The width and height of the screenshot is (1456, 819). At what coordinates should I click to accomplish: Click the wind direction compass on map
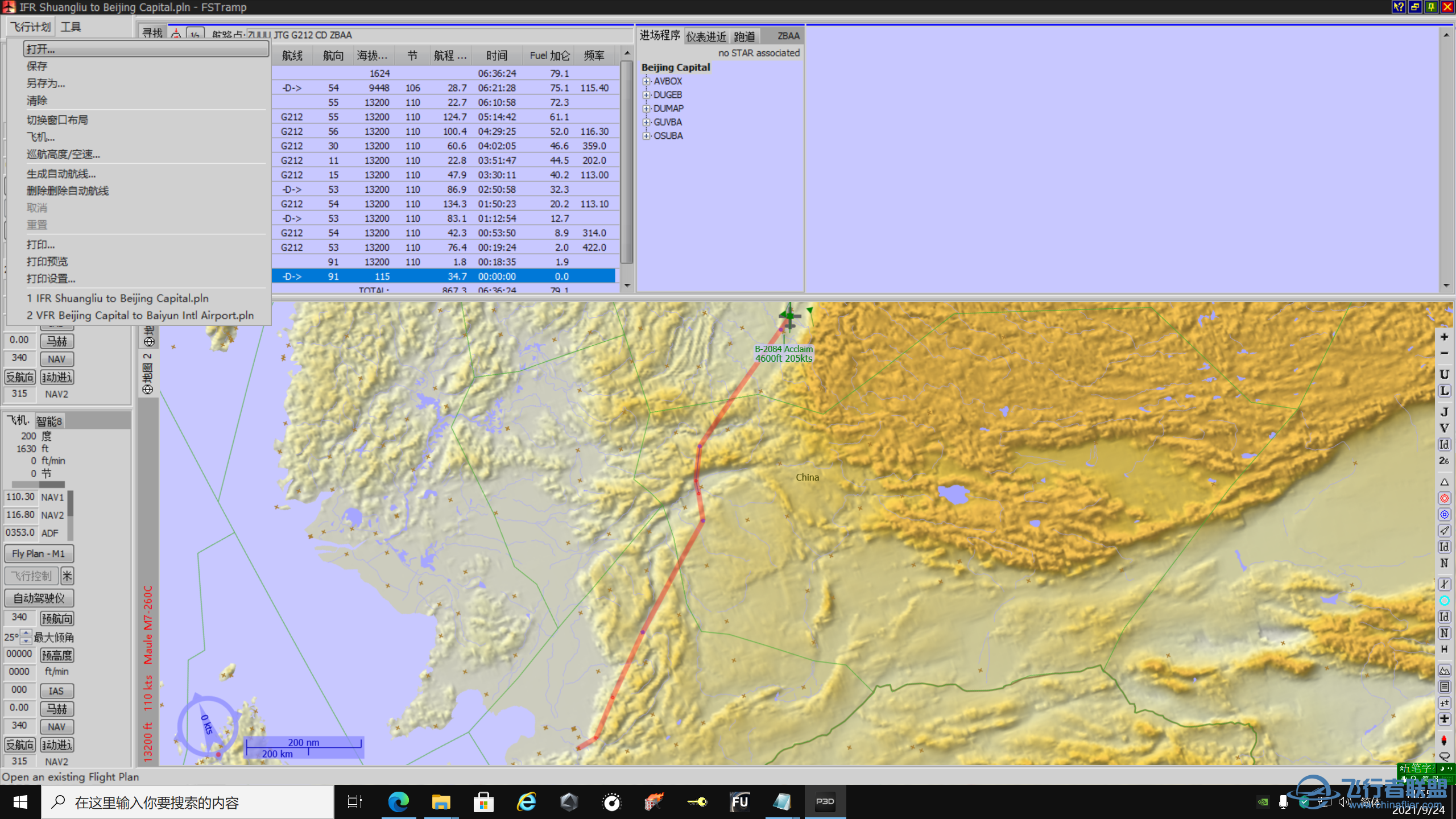point(208,725)
